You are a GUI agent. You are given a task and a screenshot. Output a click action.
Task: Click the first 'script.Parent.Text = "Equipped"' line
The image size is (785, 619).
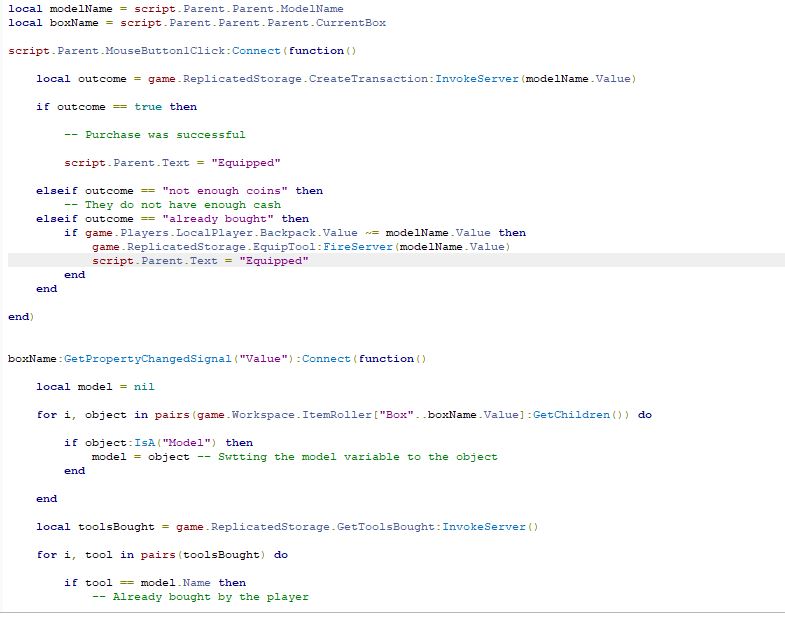172,163
